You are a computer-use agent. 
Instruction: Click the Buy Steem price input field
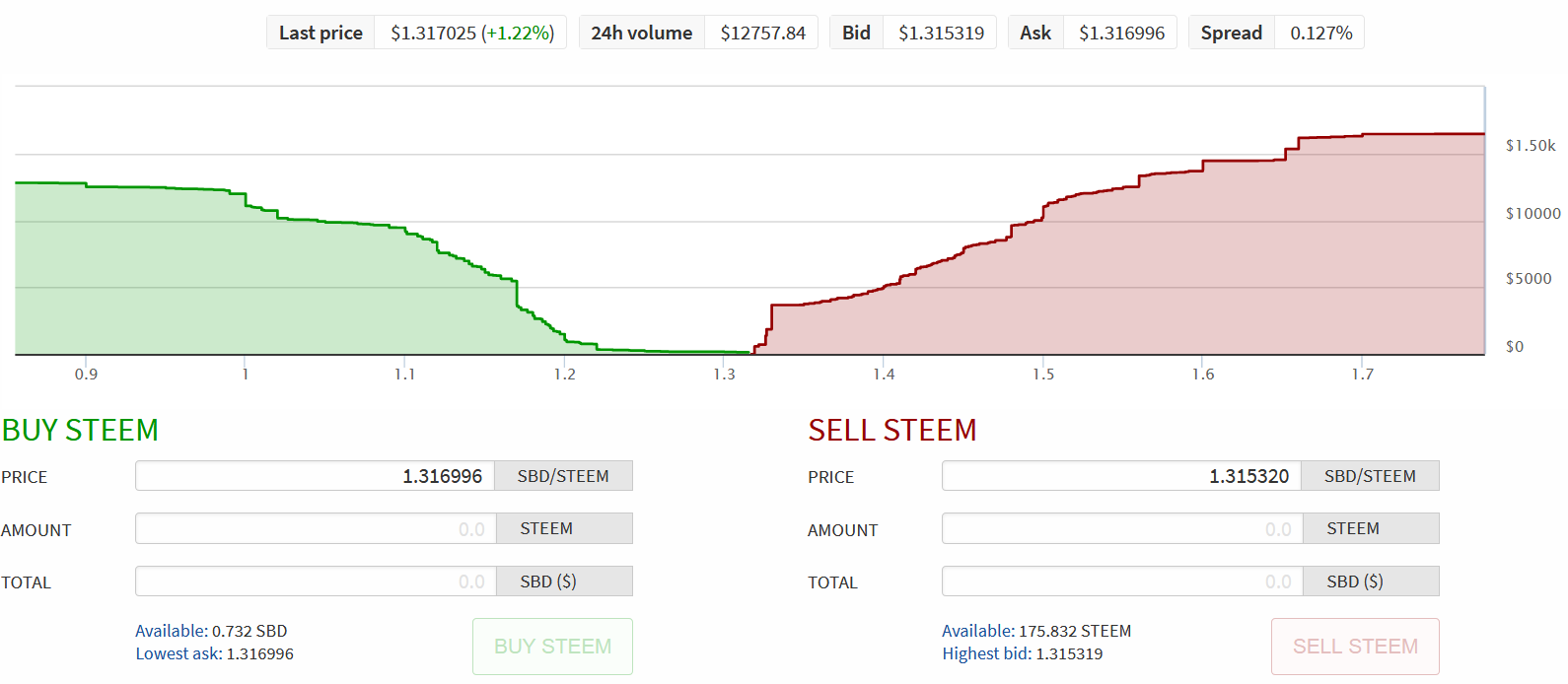[315, 476]
